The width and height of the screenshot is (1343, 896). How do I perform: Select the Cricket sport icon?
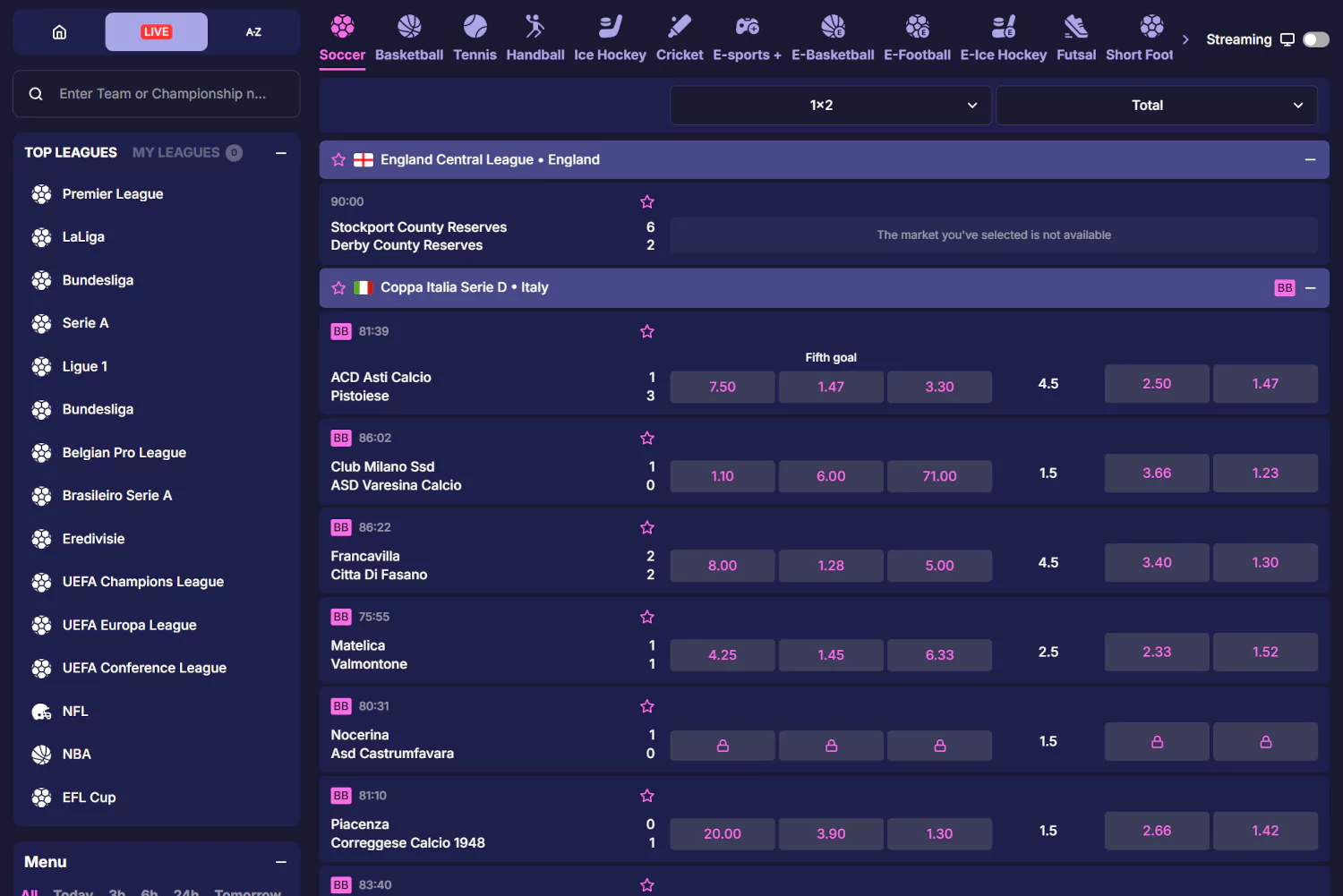(680, 26)
